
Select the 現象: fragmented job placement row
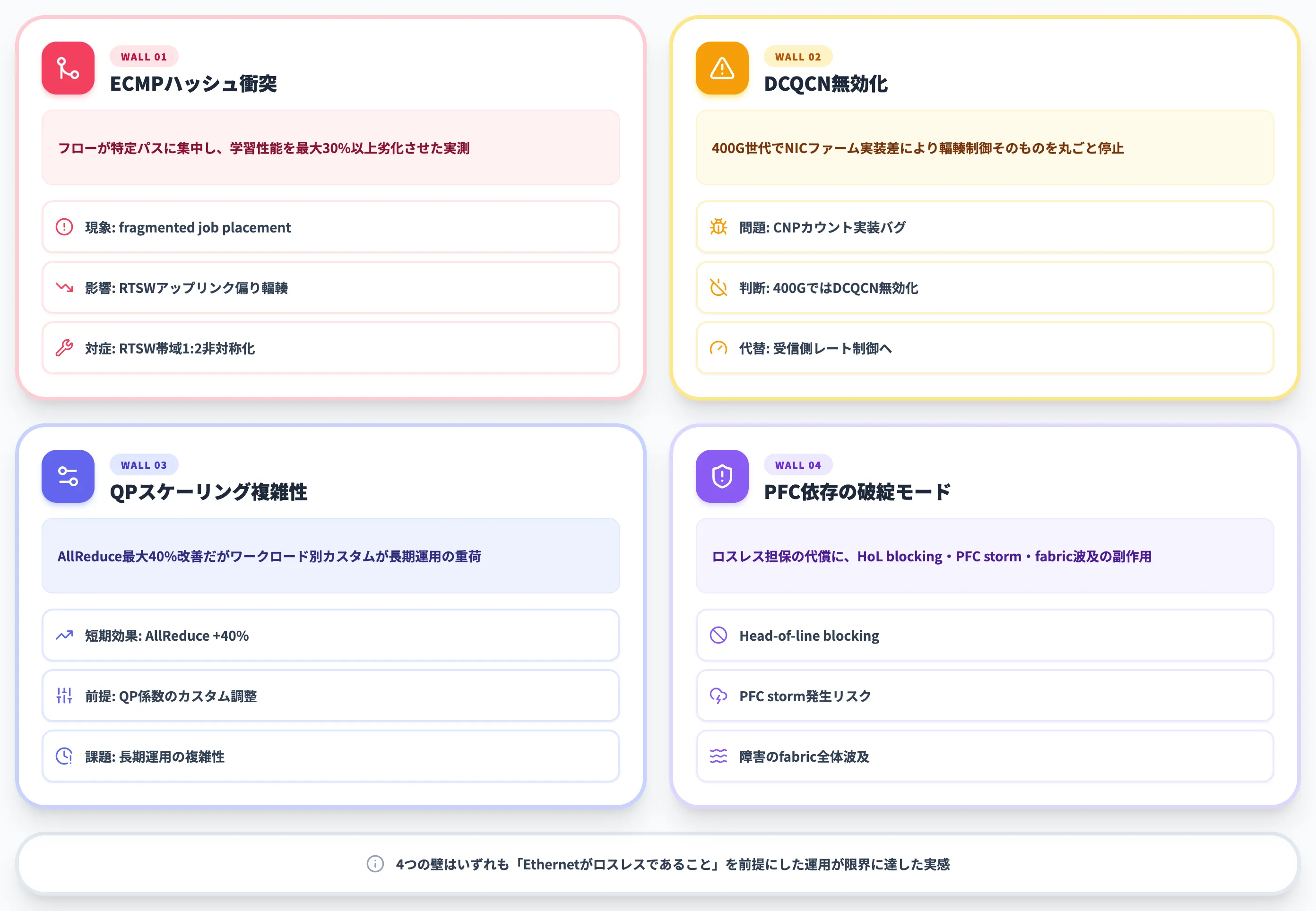pos(330,227)
